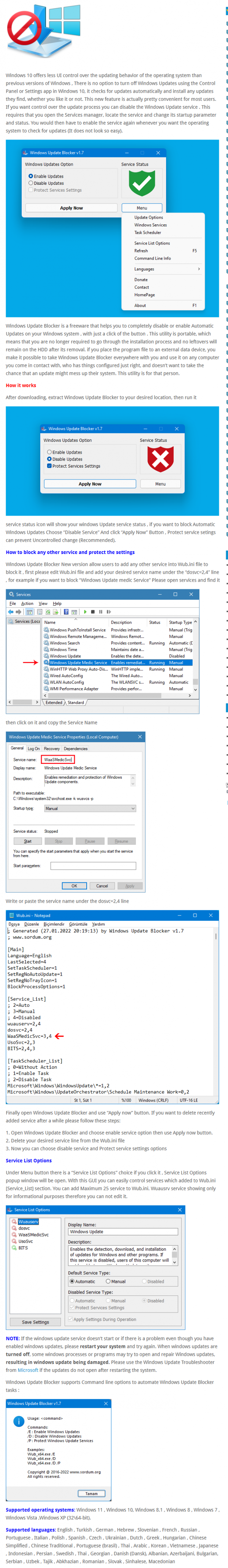
Task: Open the Log On tab in properties dialog
Action: tap(33, 749)
